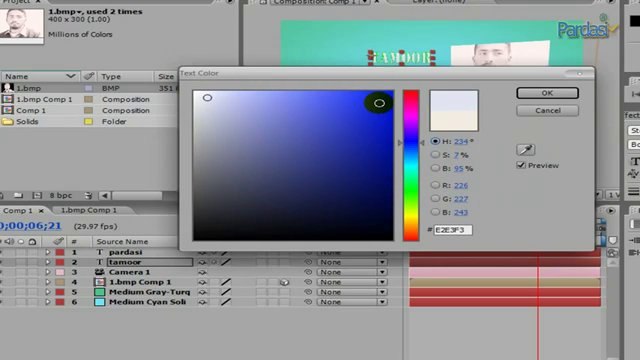640x360 pixels.
Task: Click the label tag column icon in timeline header
Action: pyautogui.click(x=58, y=241)
